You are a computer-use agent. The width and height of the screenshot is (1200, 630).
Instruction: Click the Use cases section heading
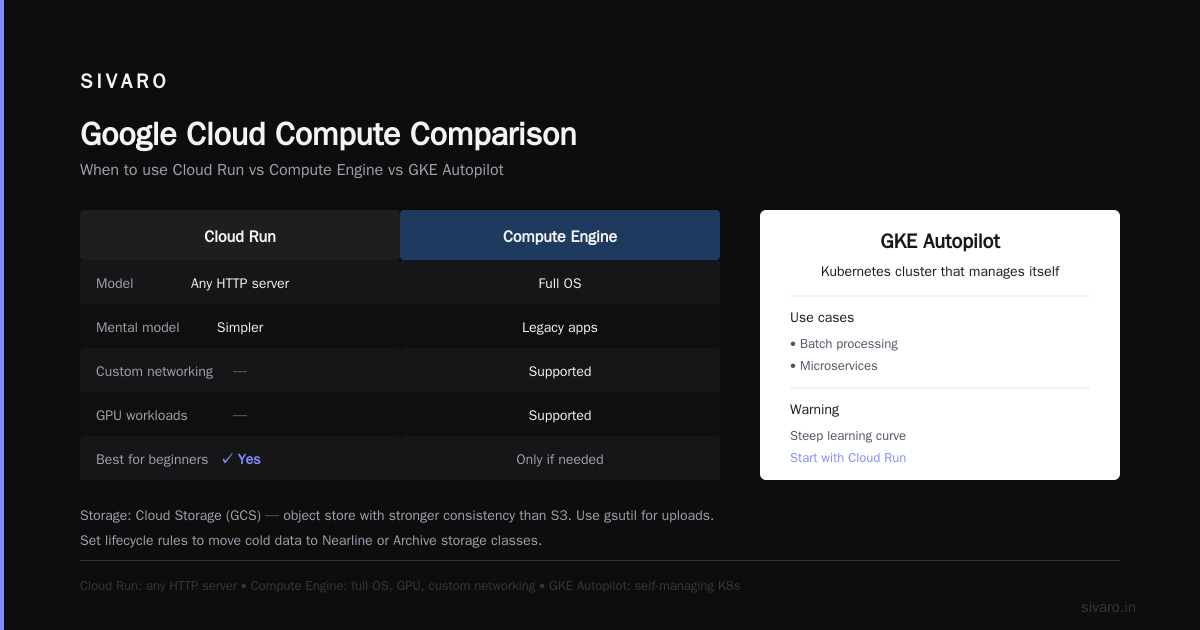pos(822,318)
